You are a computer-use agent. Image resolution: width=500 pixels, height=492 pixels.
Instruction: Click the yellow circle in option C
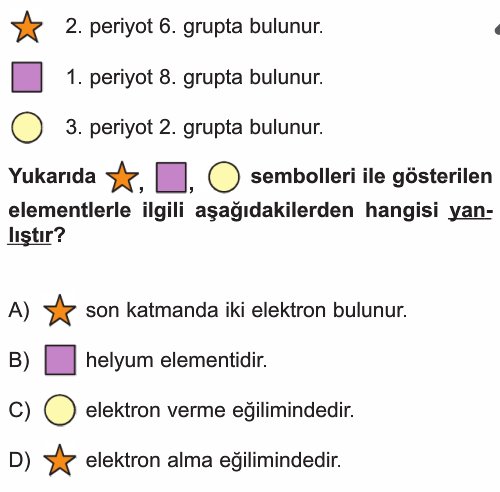[x=60, y=410]
